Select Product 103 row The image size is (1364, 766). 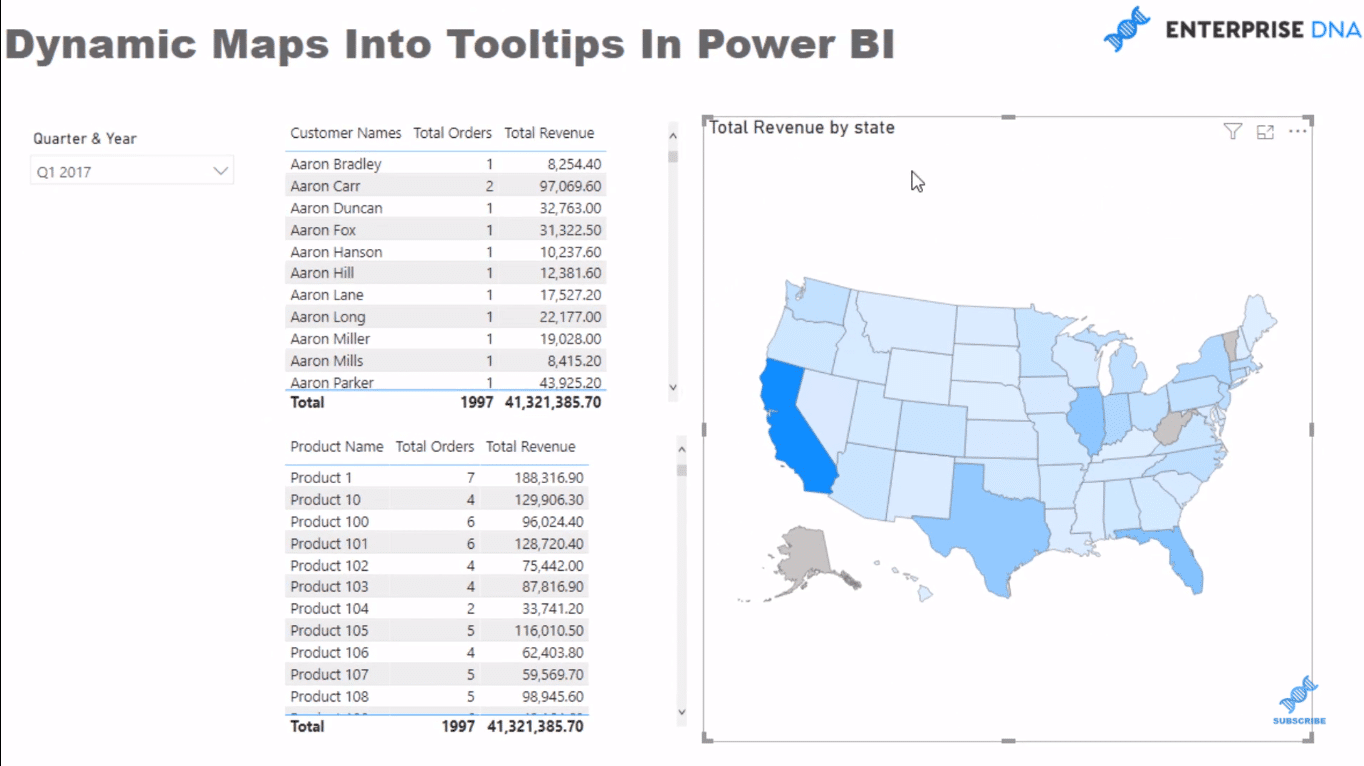tap(437, 587)
